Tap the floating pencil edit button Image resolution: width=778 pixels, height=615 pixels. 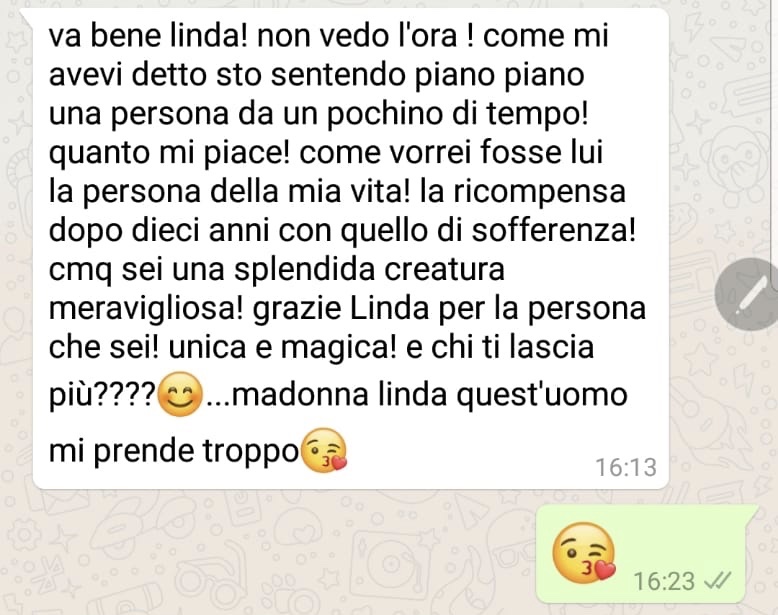click(749, 294)
